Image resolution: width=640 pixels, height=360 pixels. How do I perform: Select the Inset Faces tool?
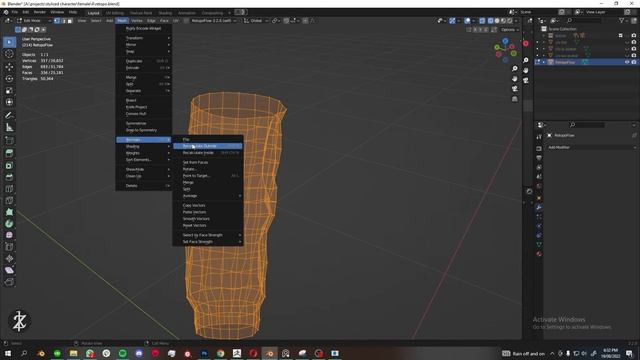(x=9, y=166)
